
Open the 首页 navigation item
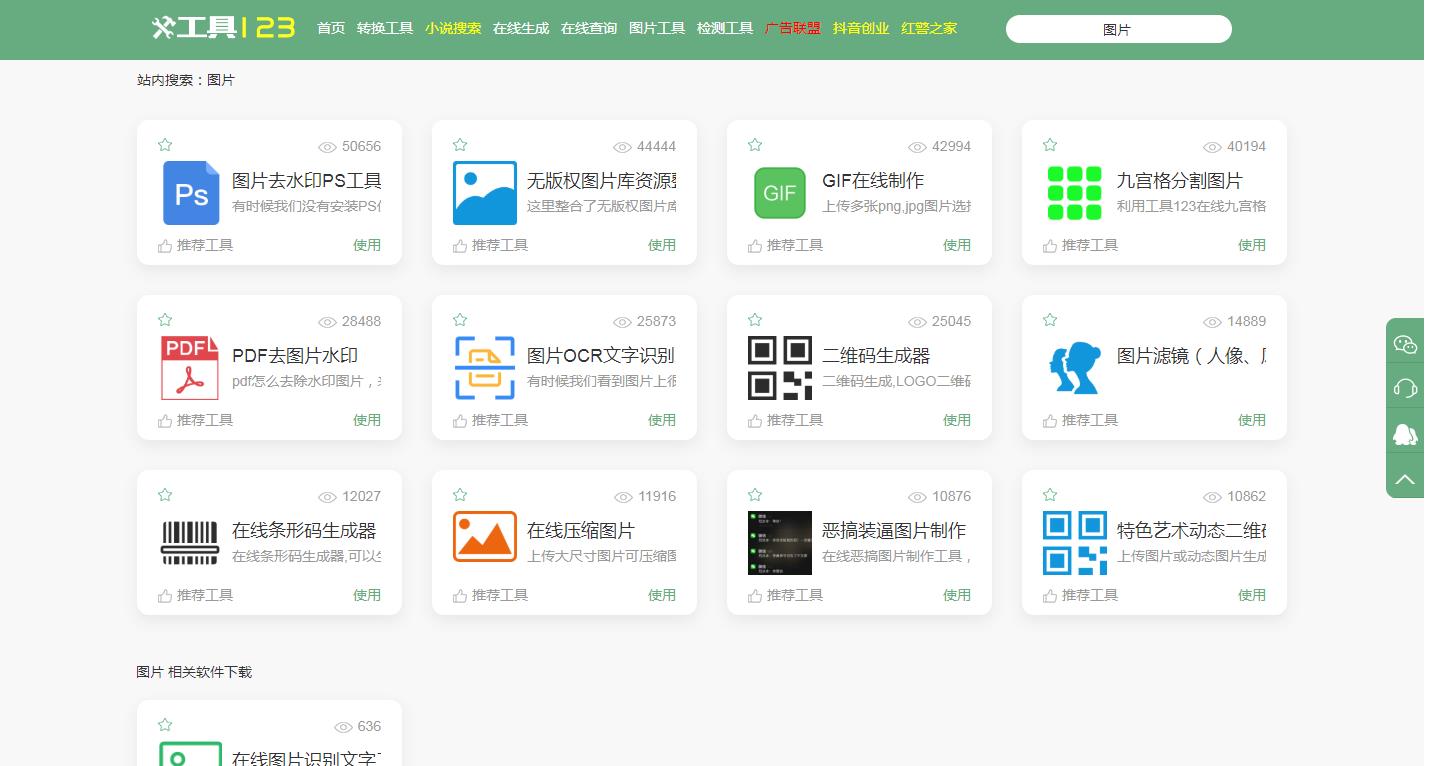(330, 29)
